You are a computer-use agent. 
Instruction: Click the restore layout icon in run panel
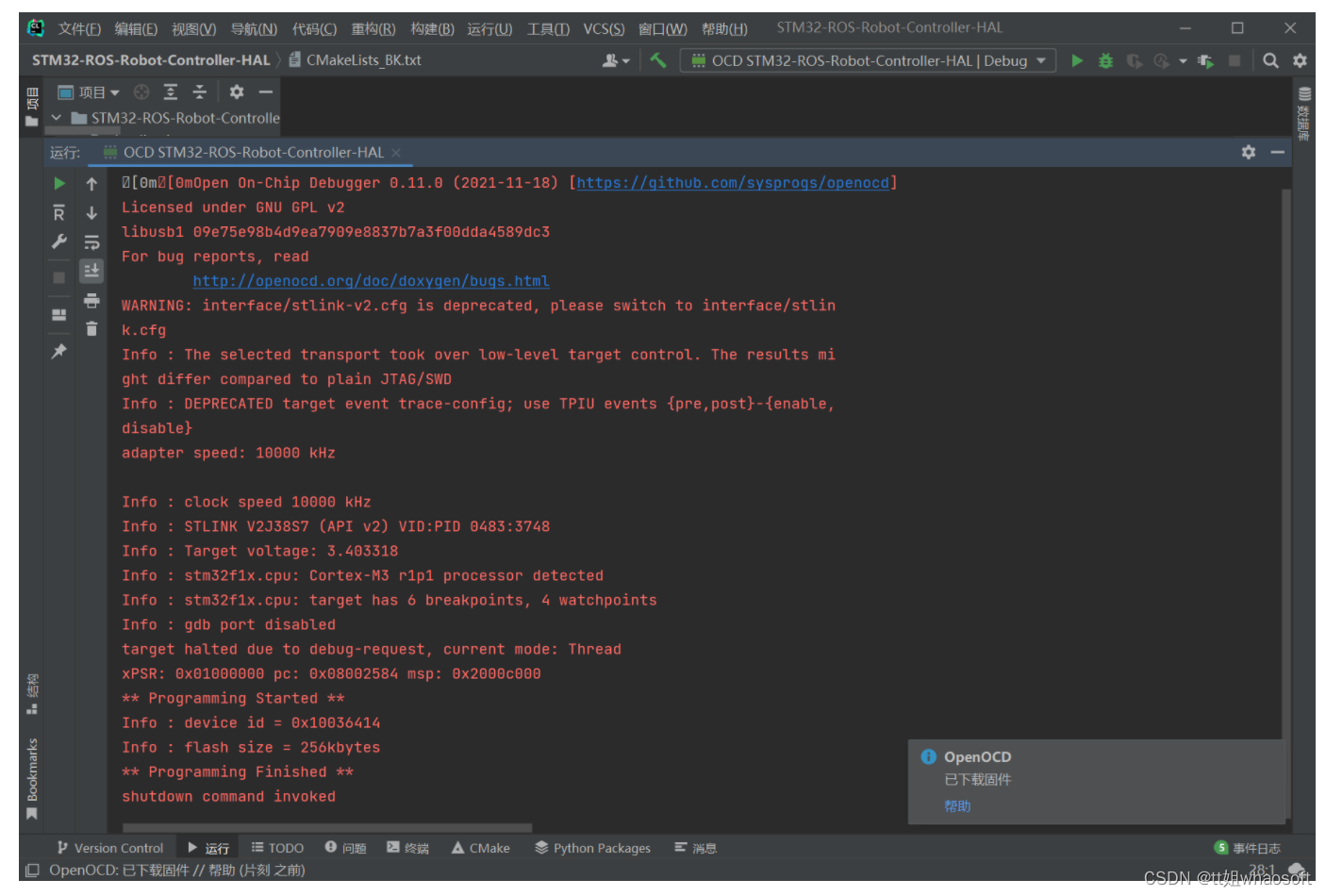[59, 315]
